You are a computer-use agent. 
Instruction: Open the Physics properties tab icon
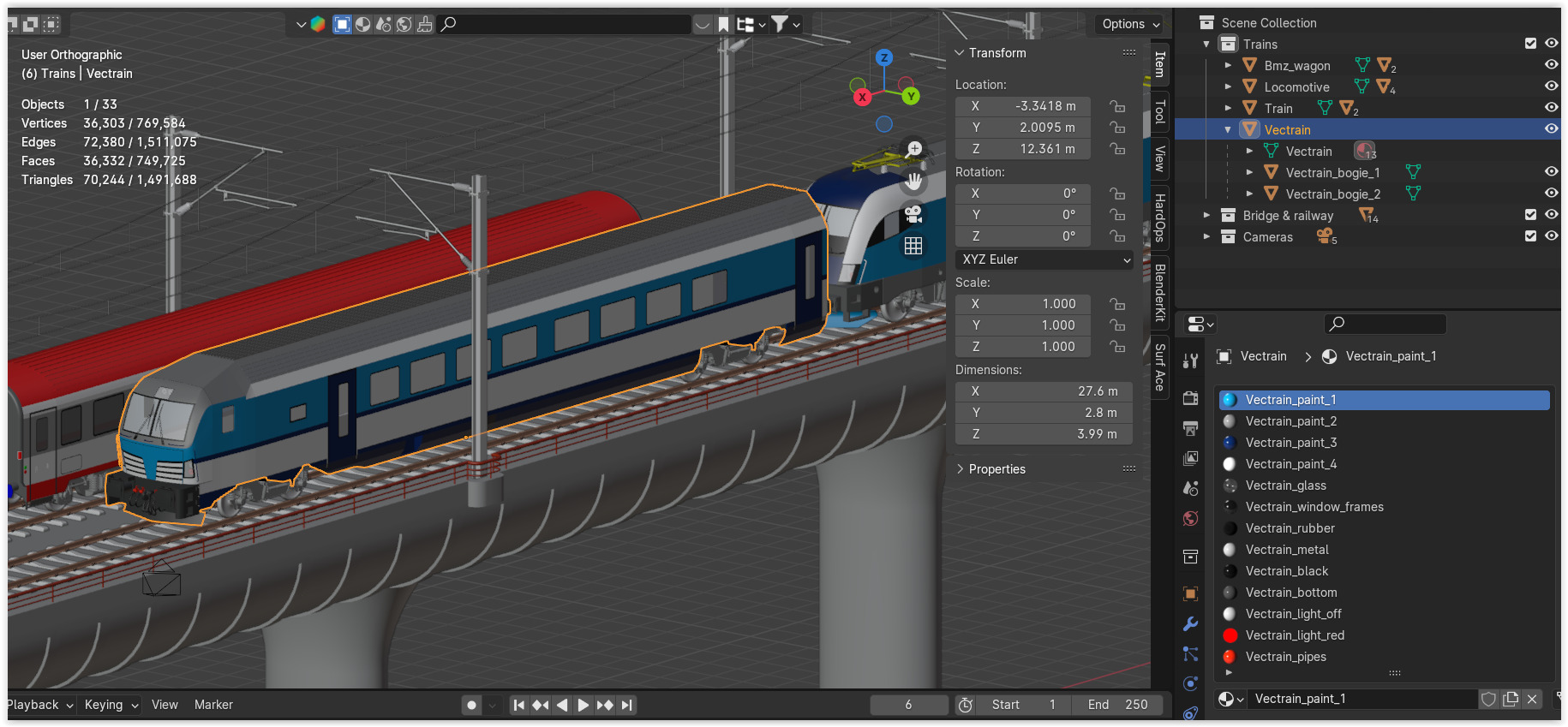click(1190, 683)
